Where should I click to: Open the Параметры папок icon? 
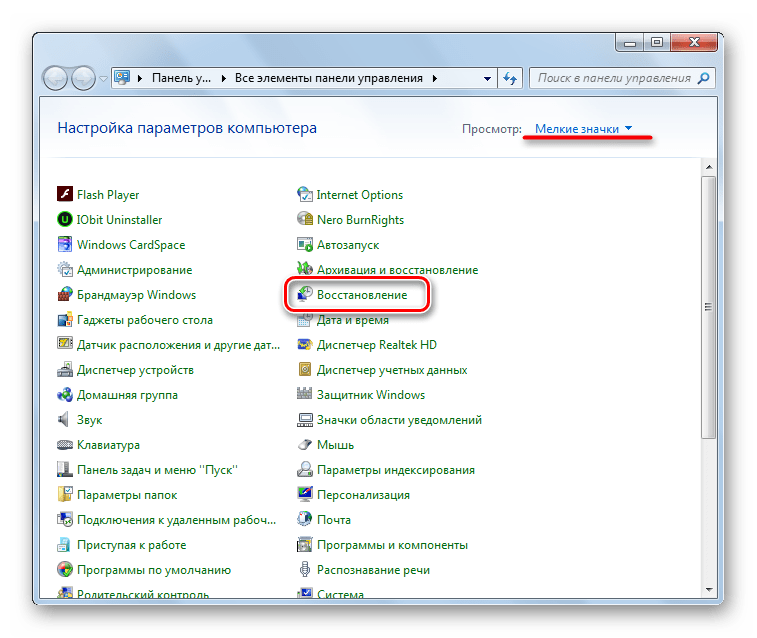(65, 494)
